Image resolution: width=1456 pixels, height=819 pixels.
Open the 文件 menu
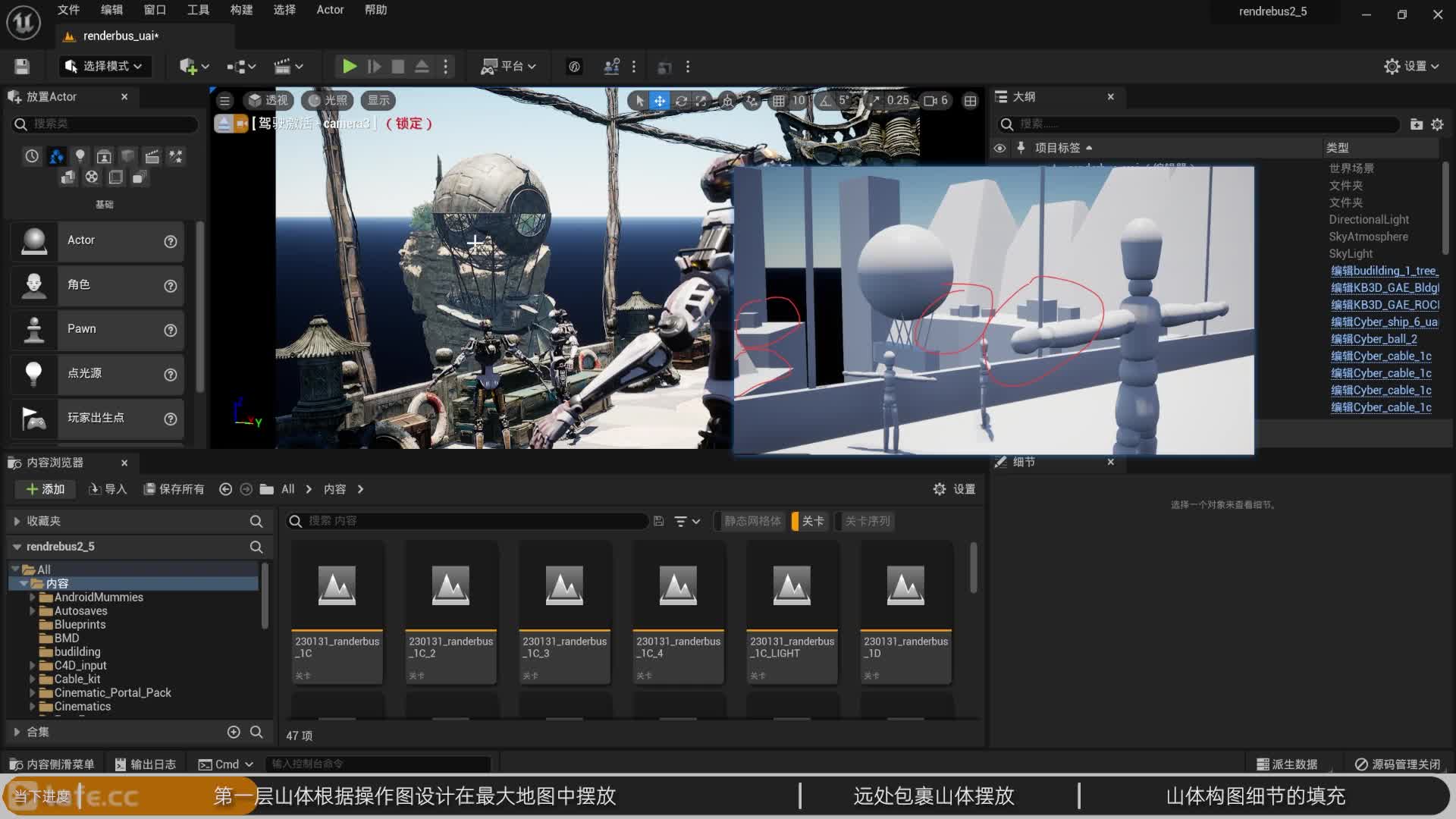[68, 10]
